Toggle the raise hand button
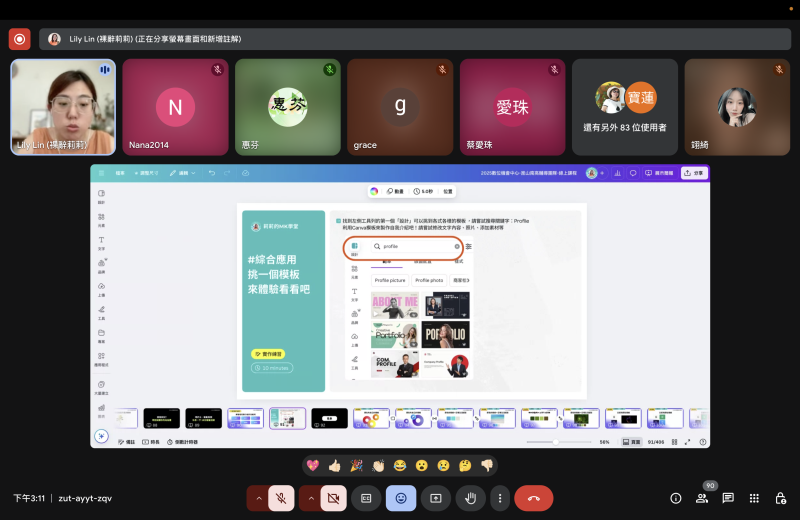The width and height of the screenshot is (800, 520). [x=470, y=498]
